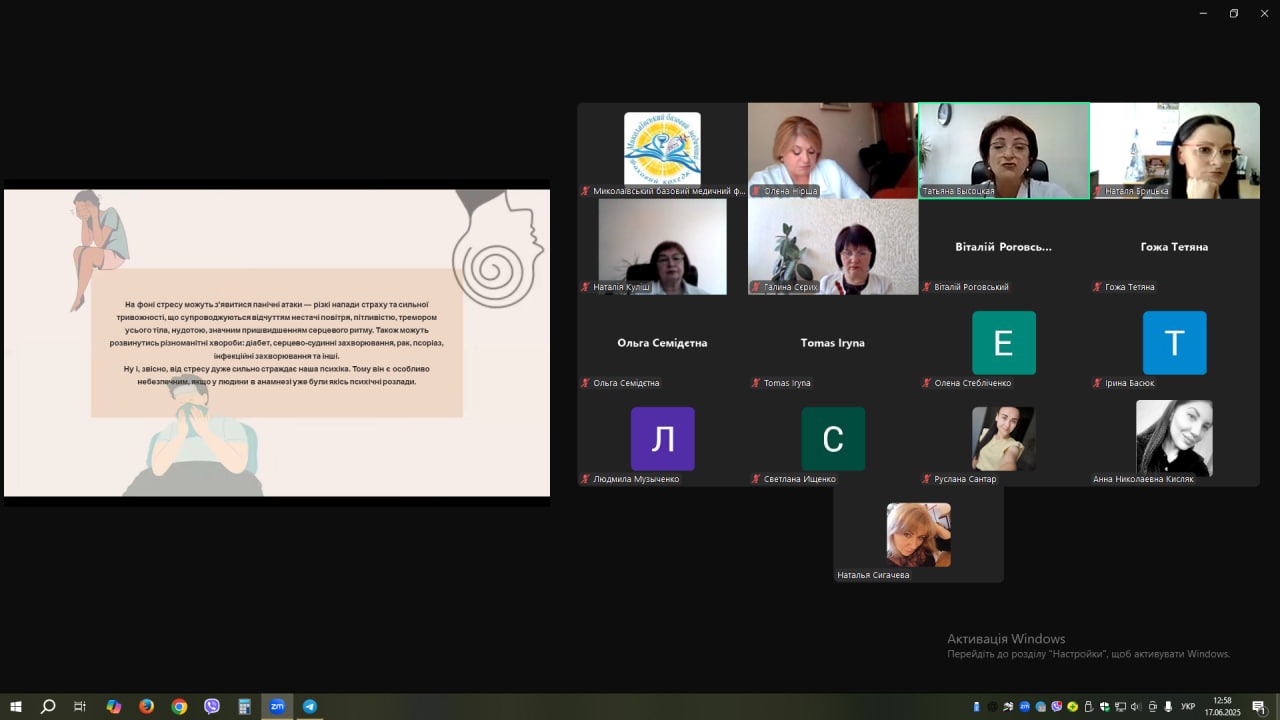Viewport: 1280px width, 720px height.
Task: Select Татьяна Высоцкая's video tile
Action: click(1003, 150)
